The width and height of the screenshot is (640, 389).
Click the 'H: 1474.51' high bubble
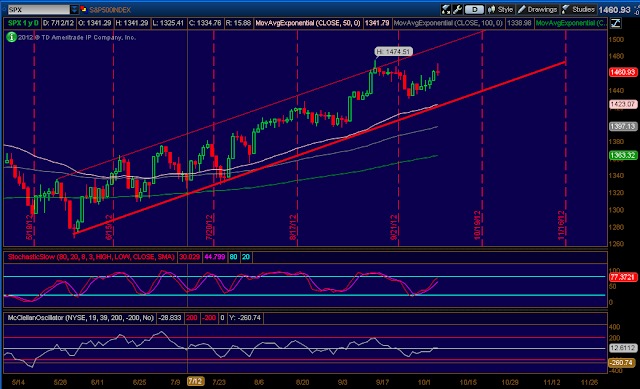[393, 52]
